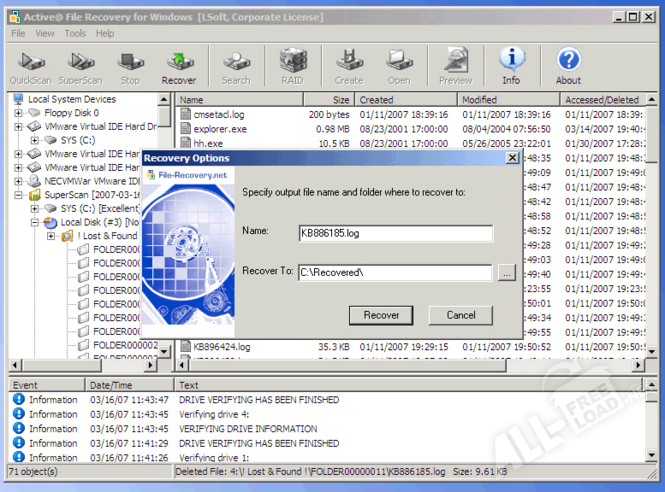Expand the first VMware Virtual IDE Hard Drive node
The height and width of the screenshot is (492, 665).
(18, 126)
